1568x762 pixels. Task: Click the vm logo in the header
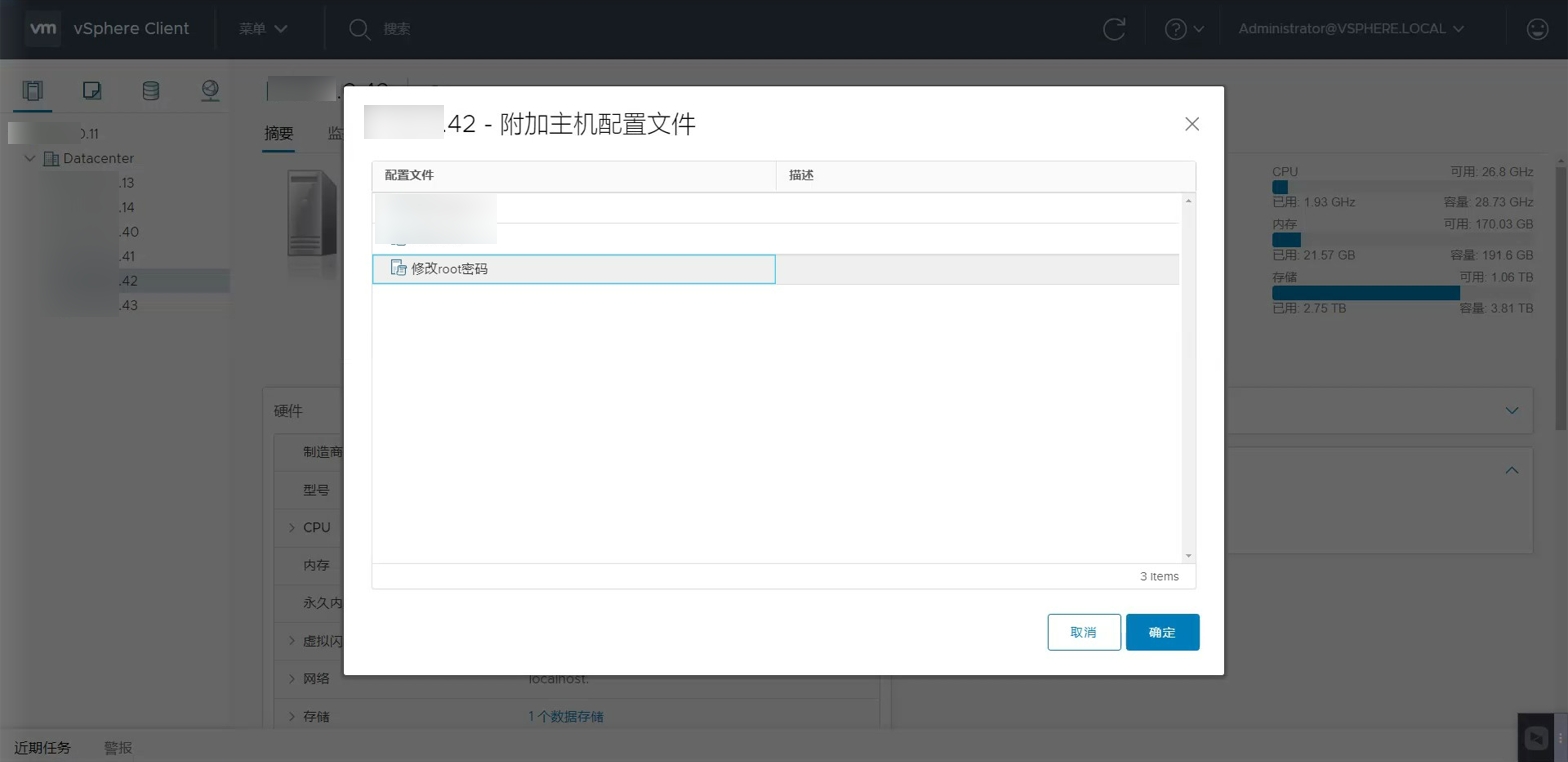(41, 29)
